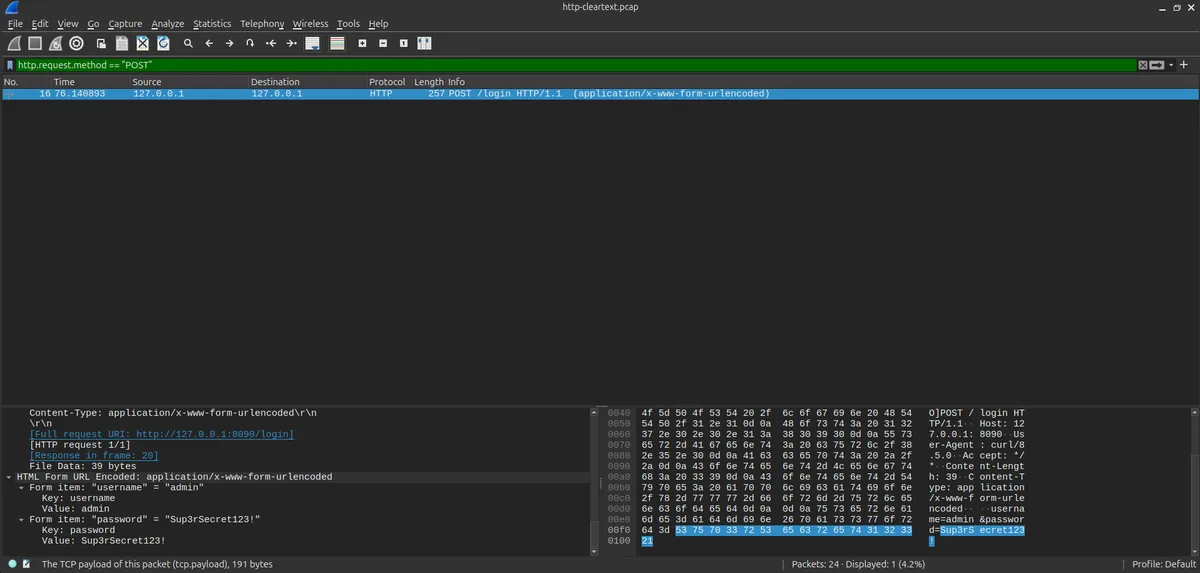Open the Wireless menu
Viewport: 1200px width, 573px height.
coord(310,24)
